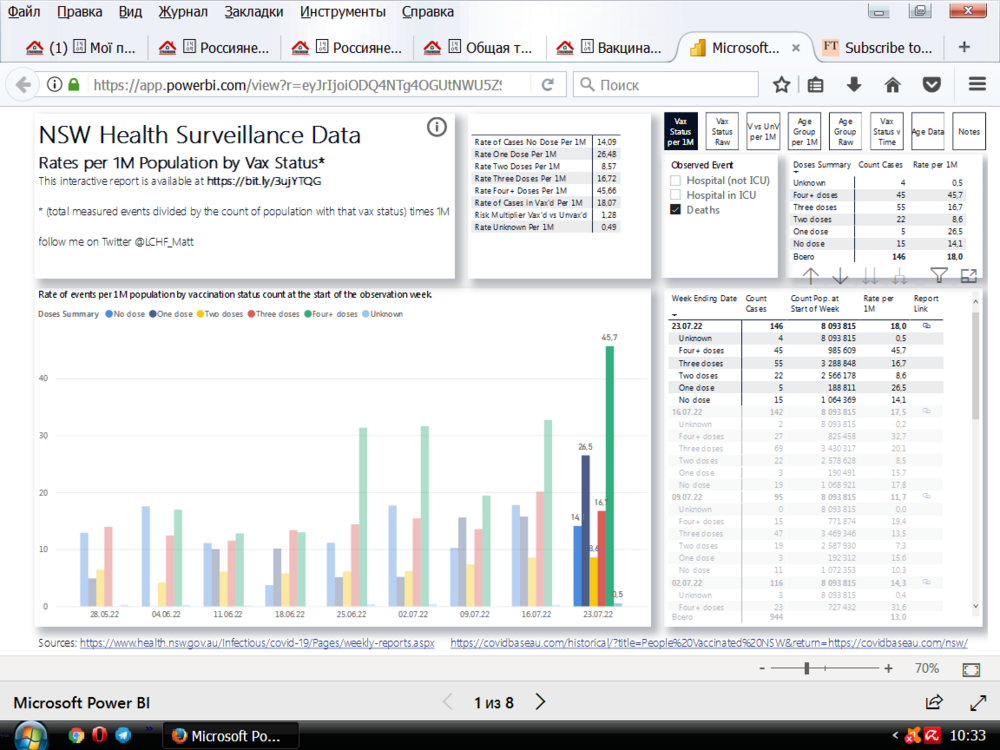
Task: Enable the Hospital in ICU checkbox
Action: 676,195
